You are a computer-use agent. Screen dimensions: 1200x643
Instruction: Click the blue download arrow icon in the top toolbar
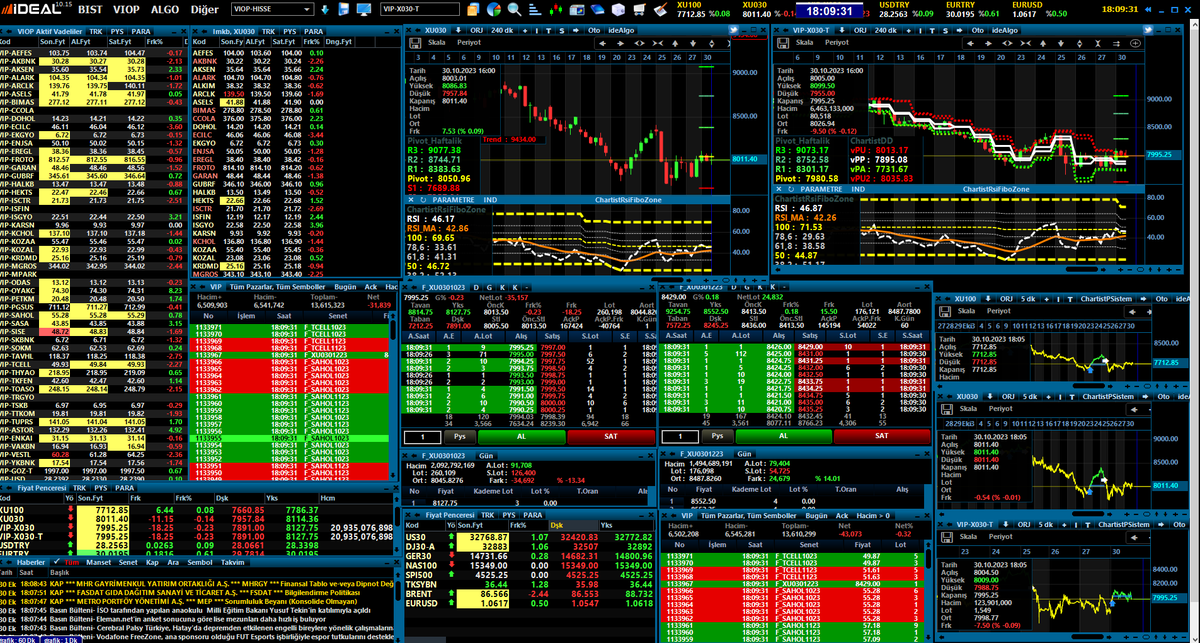pos(325,10)
